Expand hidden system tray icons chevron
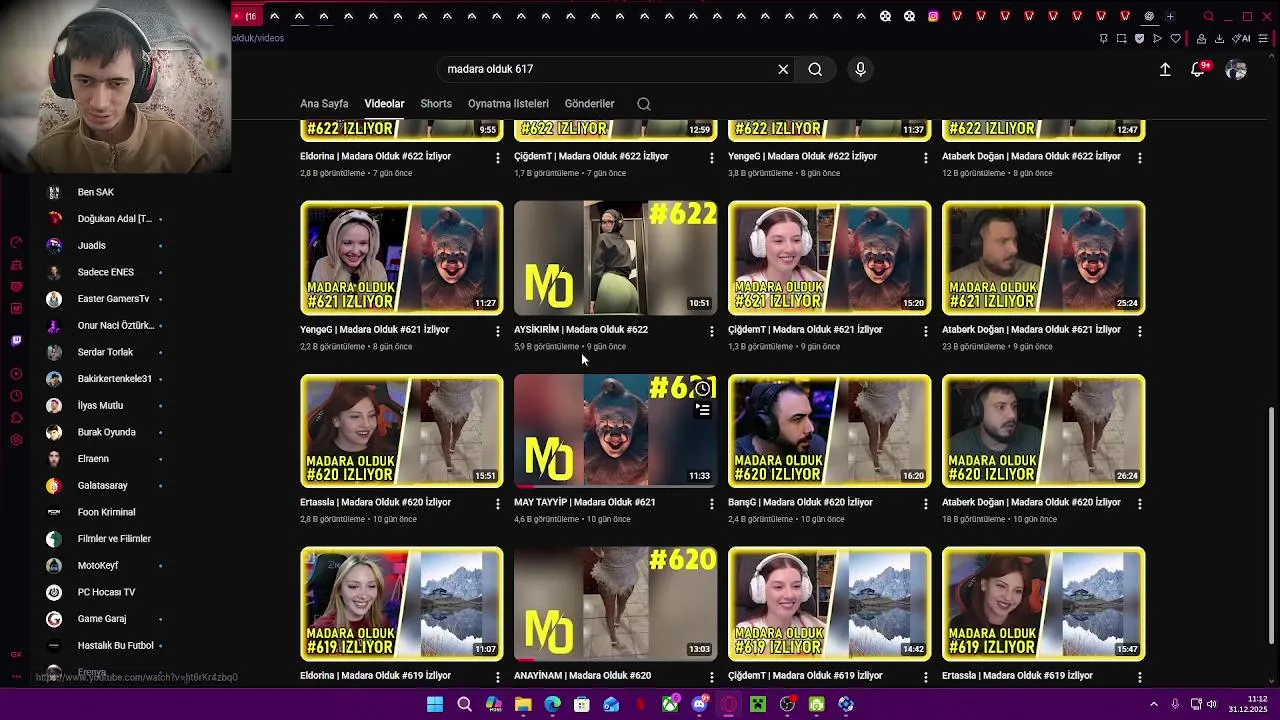1280x720 pixels. [1153, 704]
